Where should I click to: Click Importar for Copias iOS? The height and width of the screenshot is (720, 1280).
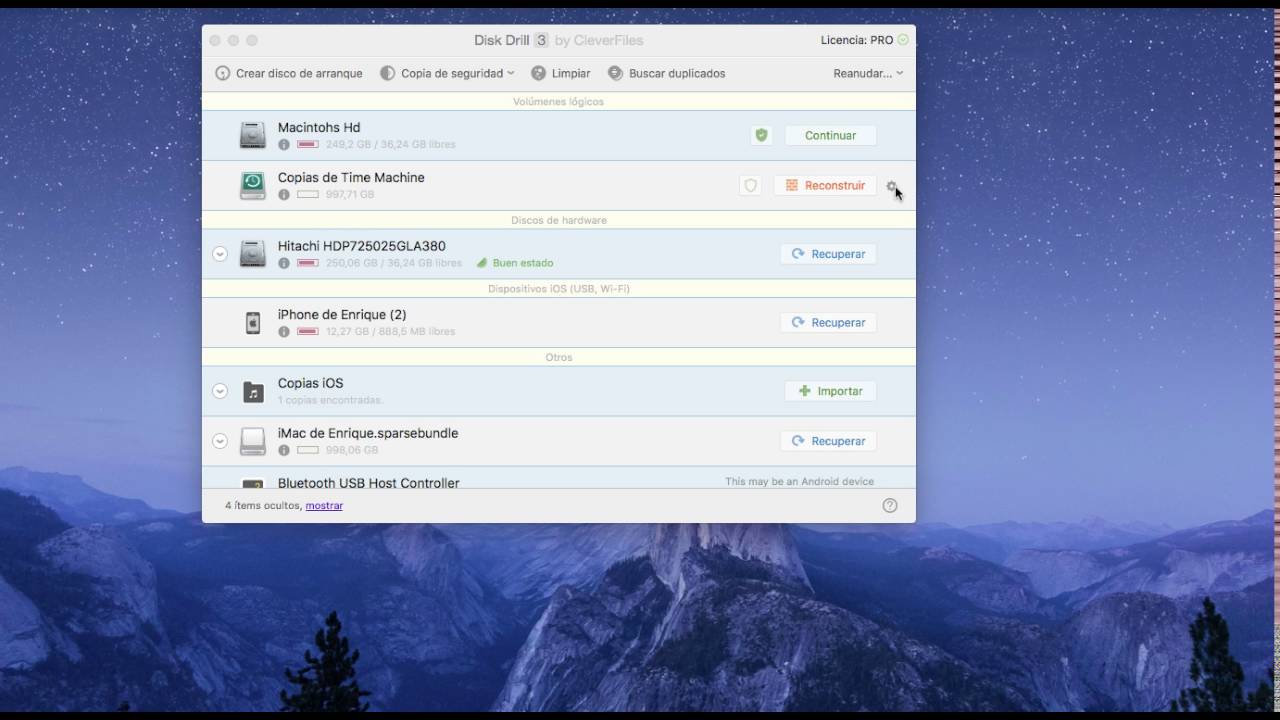pos(830,391)
